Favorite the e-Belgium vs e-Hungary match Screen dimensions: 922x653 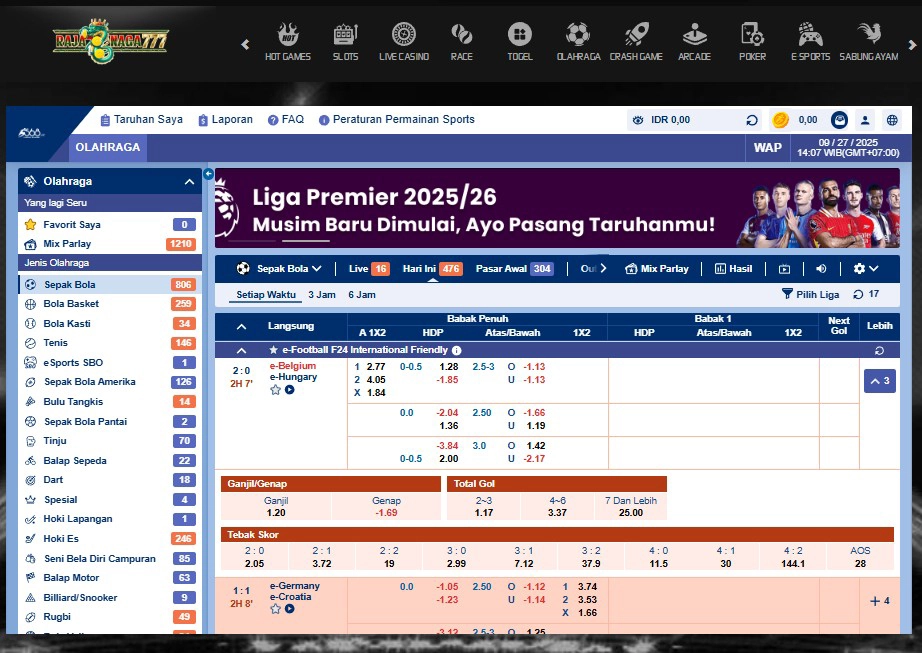coord(275,390)
